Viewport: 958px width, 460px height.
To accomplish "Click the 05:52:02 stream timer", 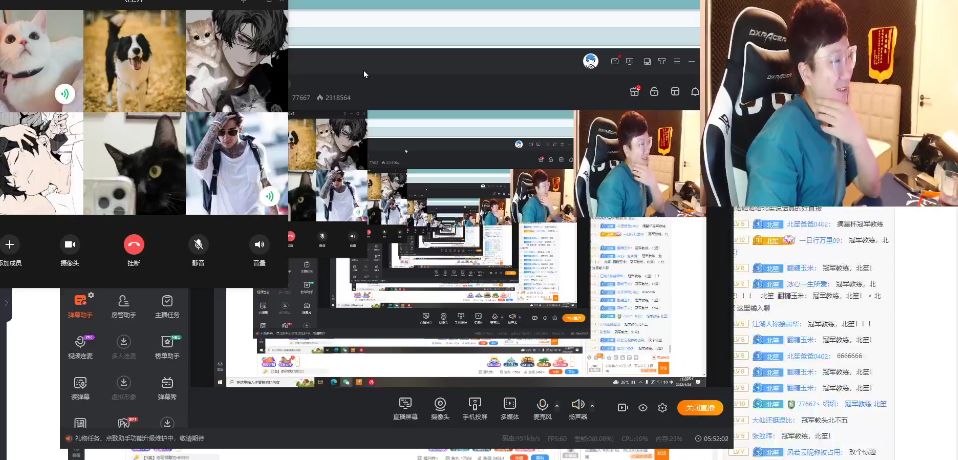I will point(712,438).
